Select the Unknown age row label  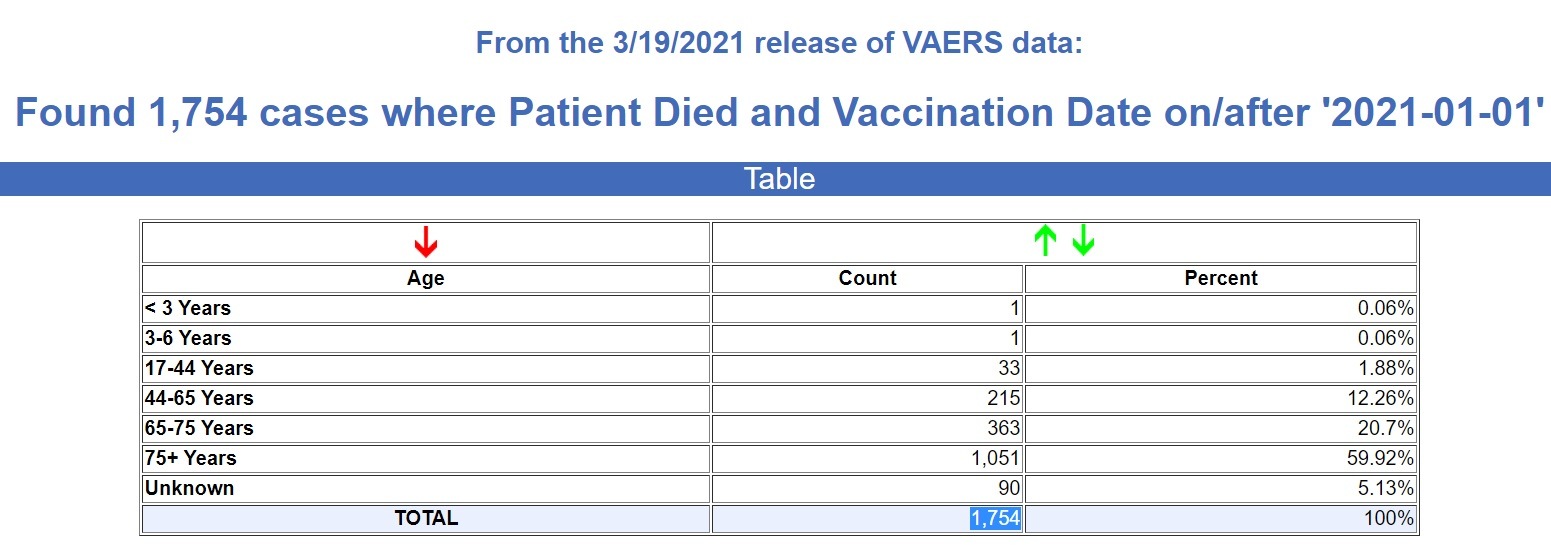(x=190, y=488)
